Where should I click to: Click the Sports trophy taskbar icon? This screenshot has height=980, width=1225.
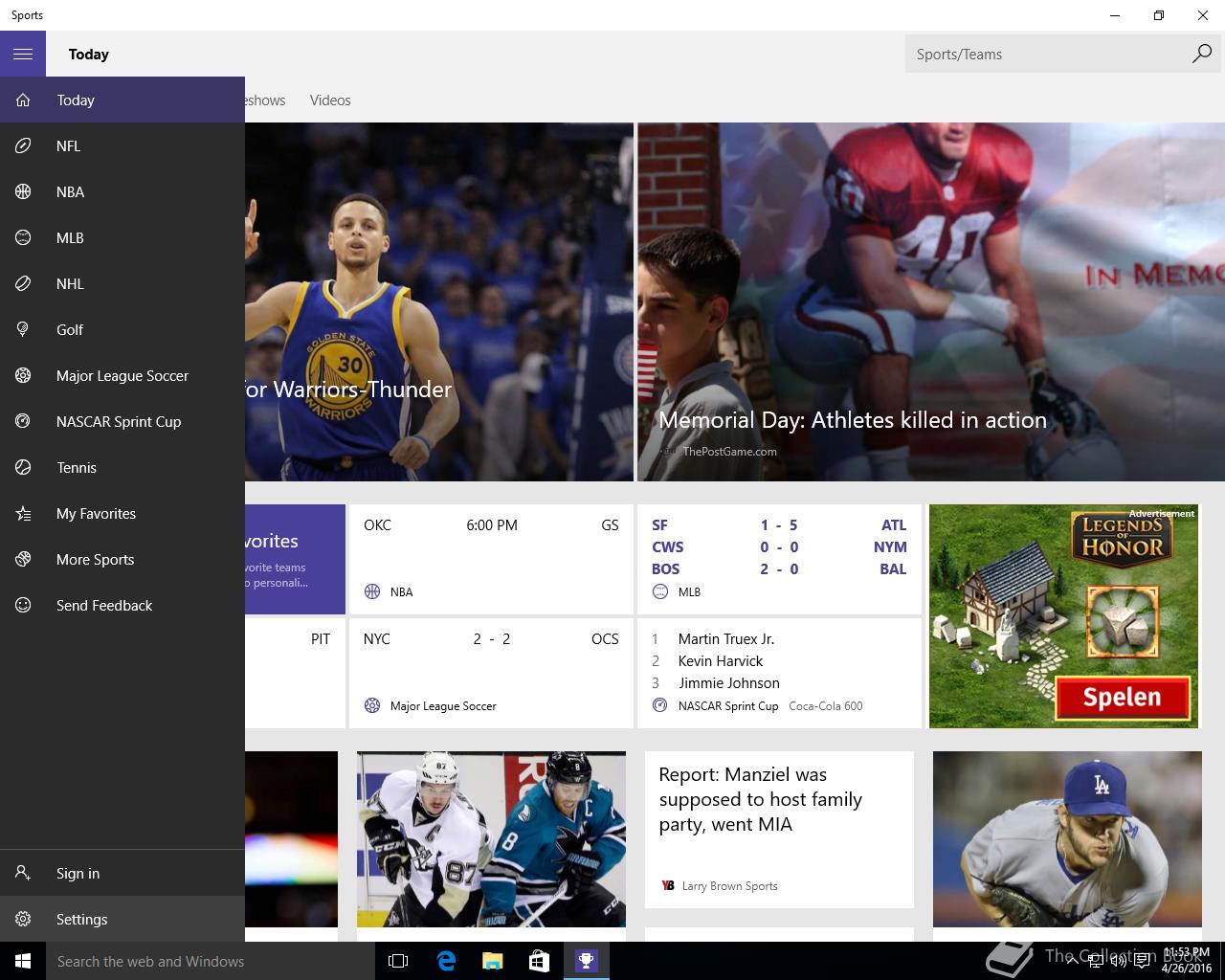coord(586,961)
